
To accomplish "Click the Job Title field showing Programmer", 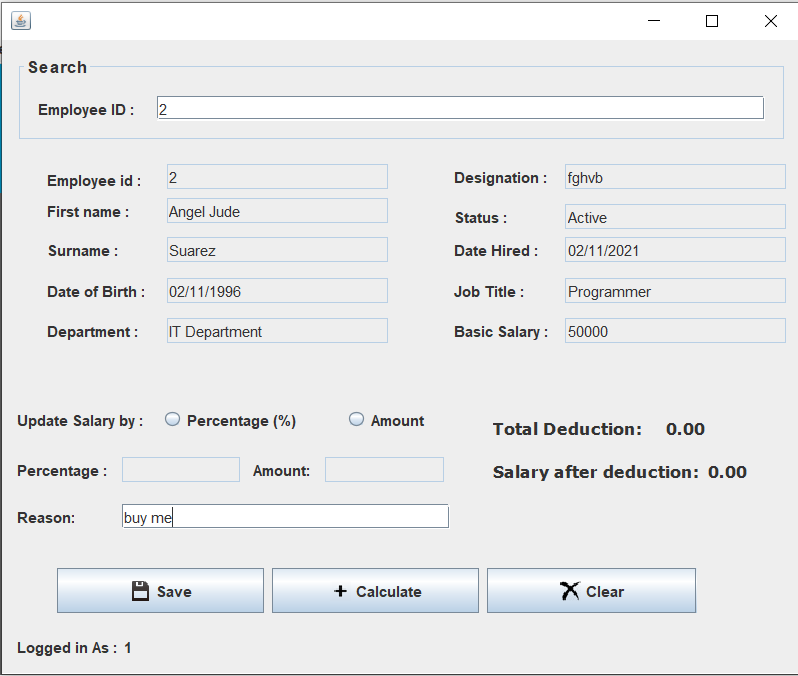I will pyautogui.click(x=675, y=291).
